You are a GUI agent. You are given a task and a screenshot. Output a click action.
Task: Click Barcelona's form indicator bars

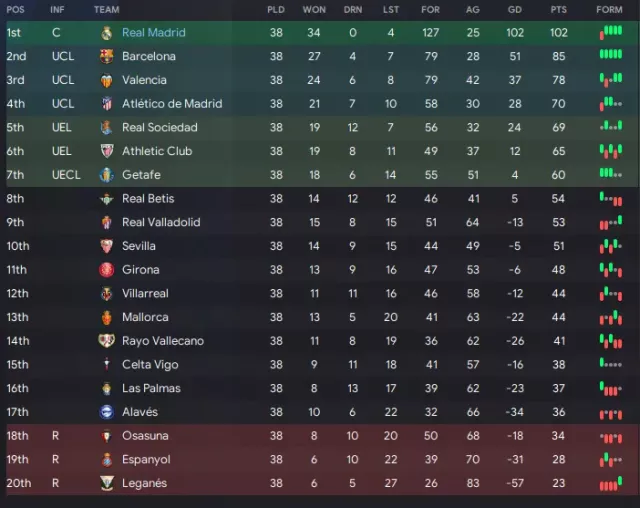point(611,54)
